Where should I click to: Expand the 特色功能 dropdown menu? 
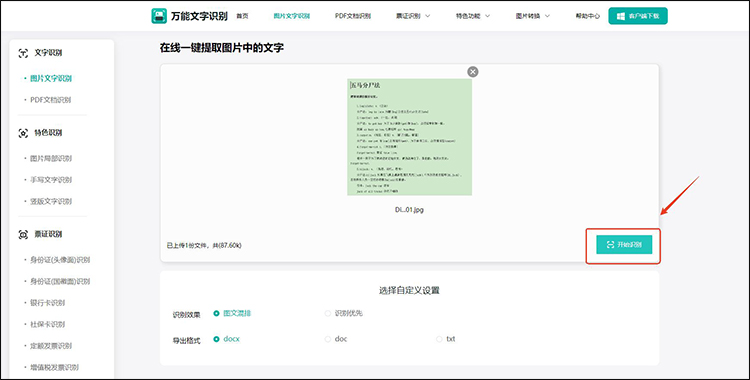[x=473, y=16]
